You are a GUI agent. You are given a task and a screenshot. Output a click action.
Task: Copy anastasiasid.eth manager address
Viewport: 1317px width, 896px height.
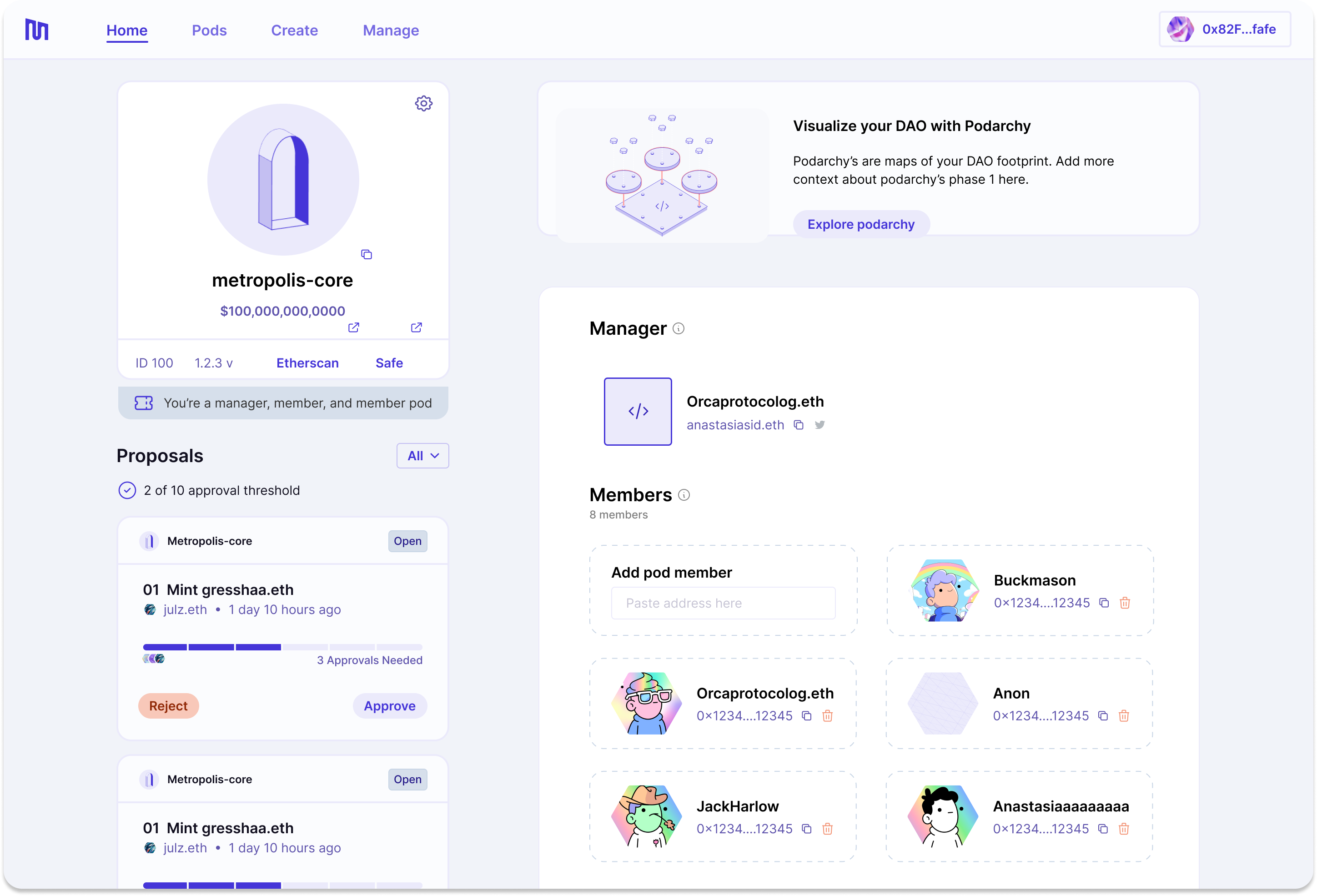coord(799,424)
